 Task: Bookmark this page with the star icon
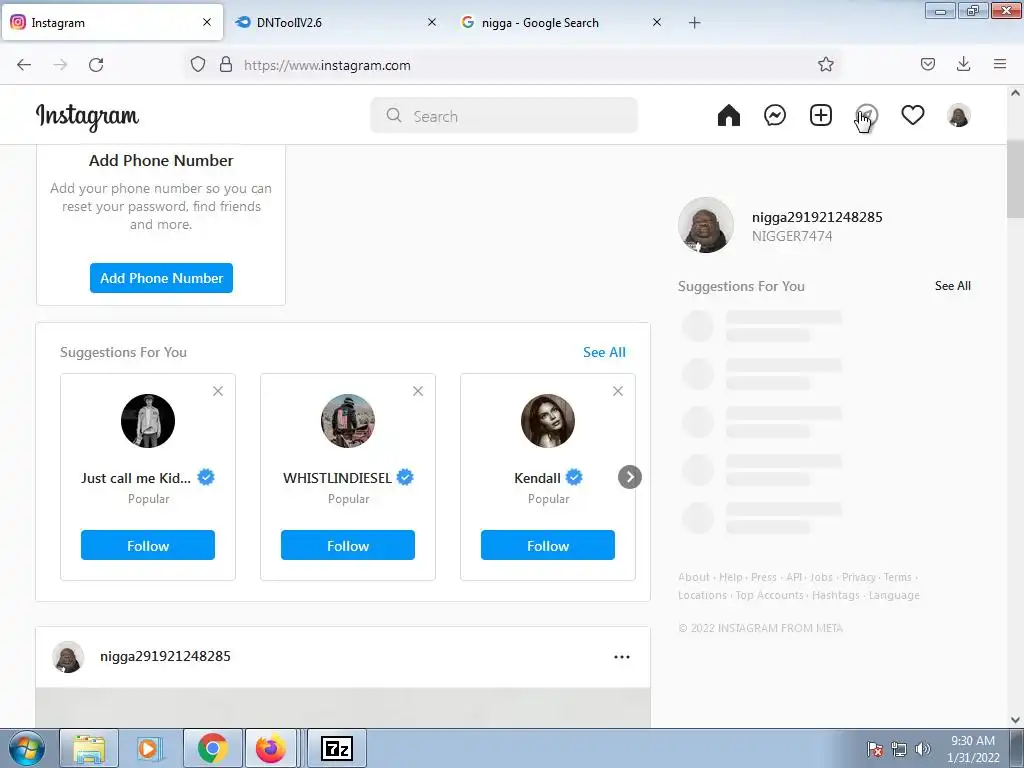pos(825,65)
